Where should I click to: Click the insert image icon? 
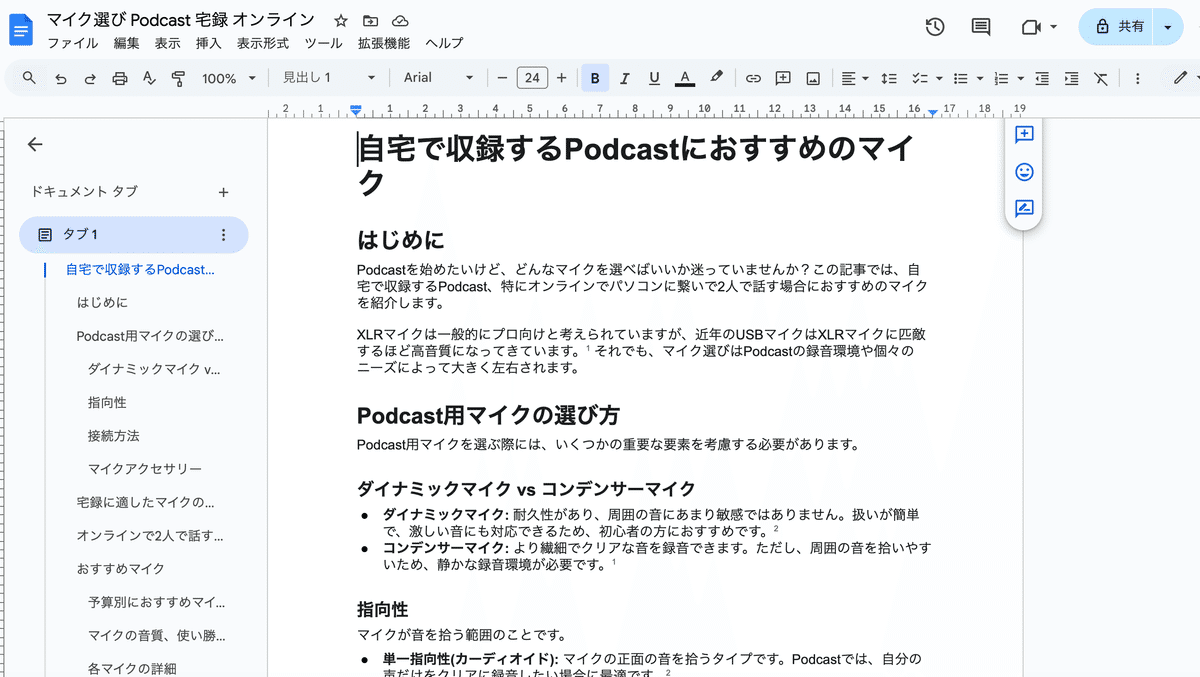point(813,78)
